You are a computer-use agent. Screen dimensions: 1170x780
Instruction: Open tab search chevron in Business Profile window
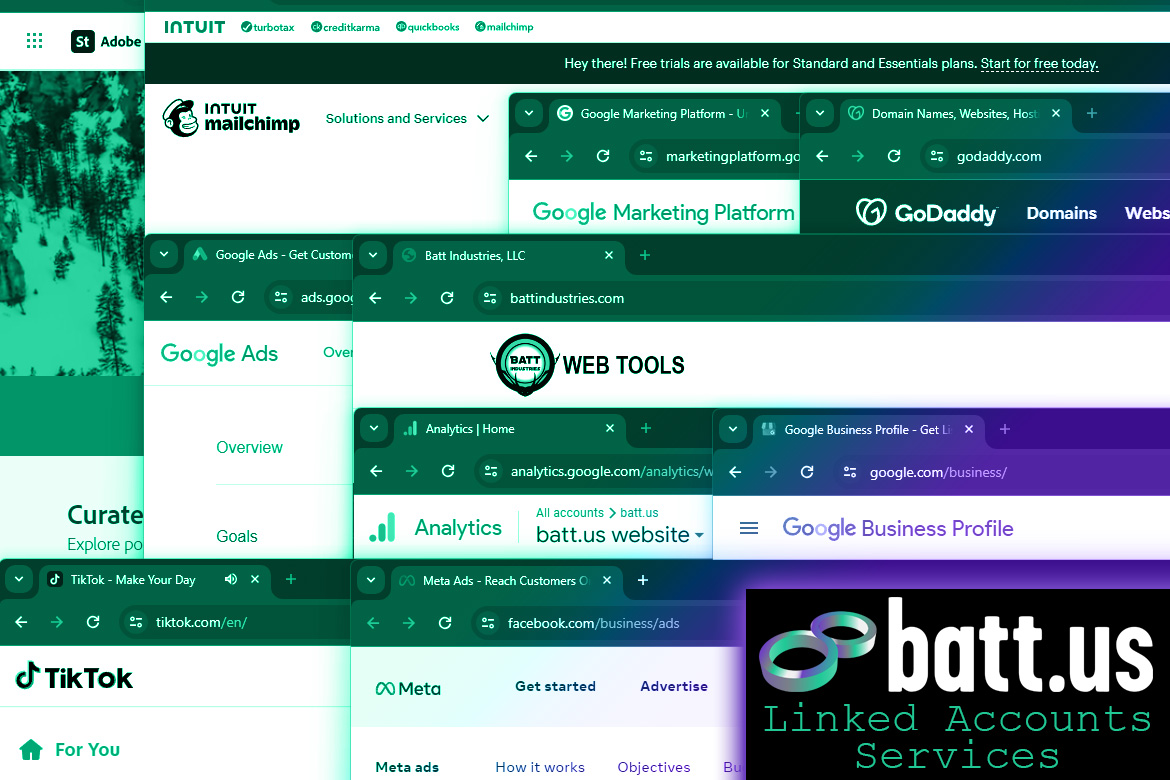tap(733, 429)
